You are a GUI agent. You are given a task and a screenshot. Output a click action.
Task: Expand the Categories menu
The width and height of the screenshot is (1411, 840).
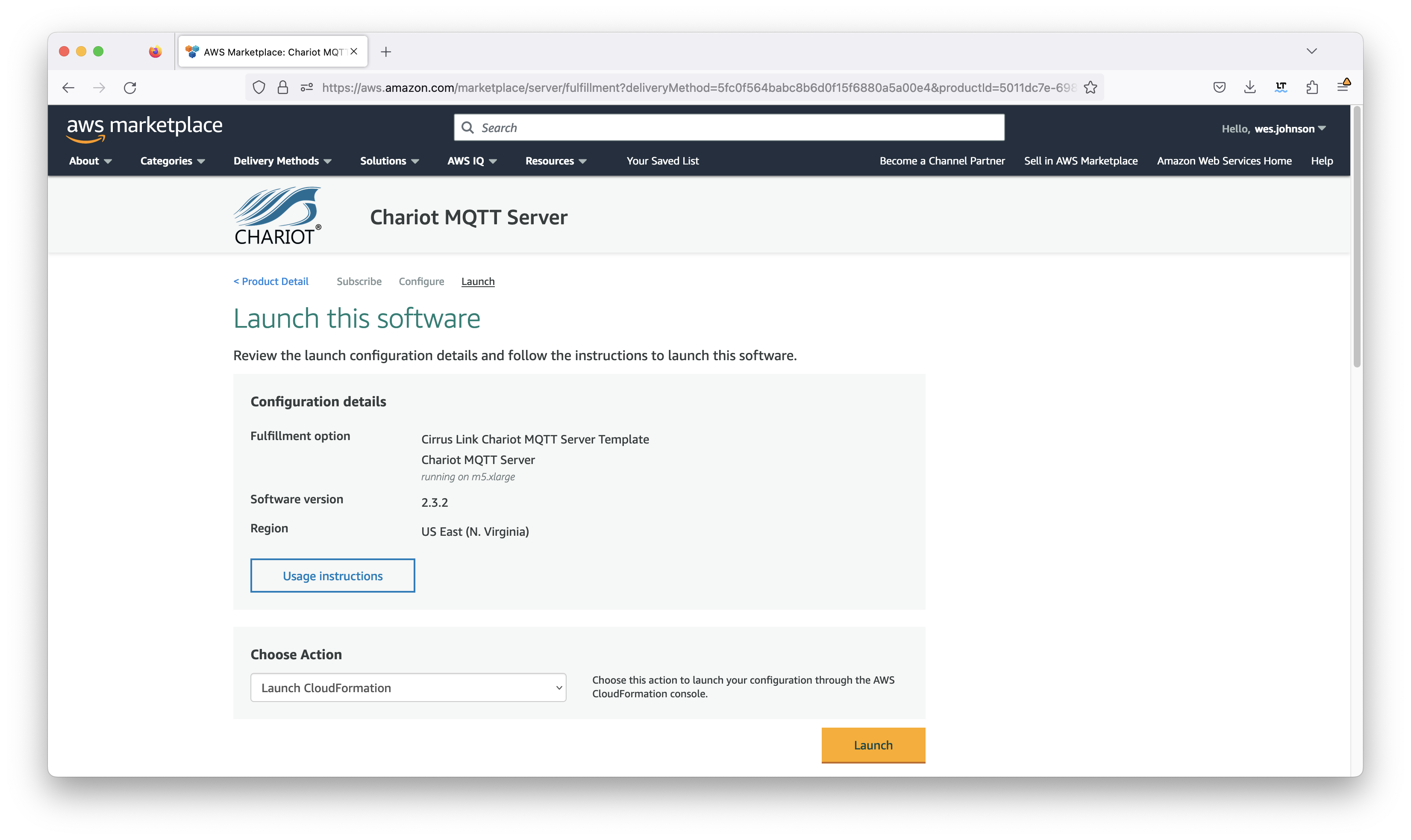173,162
